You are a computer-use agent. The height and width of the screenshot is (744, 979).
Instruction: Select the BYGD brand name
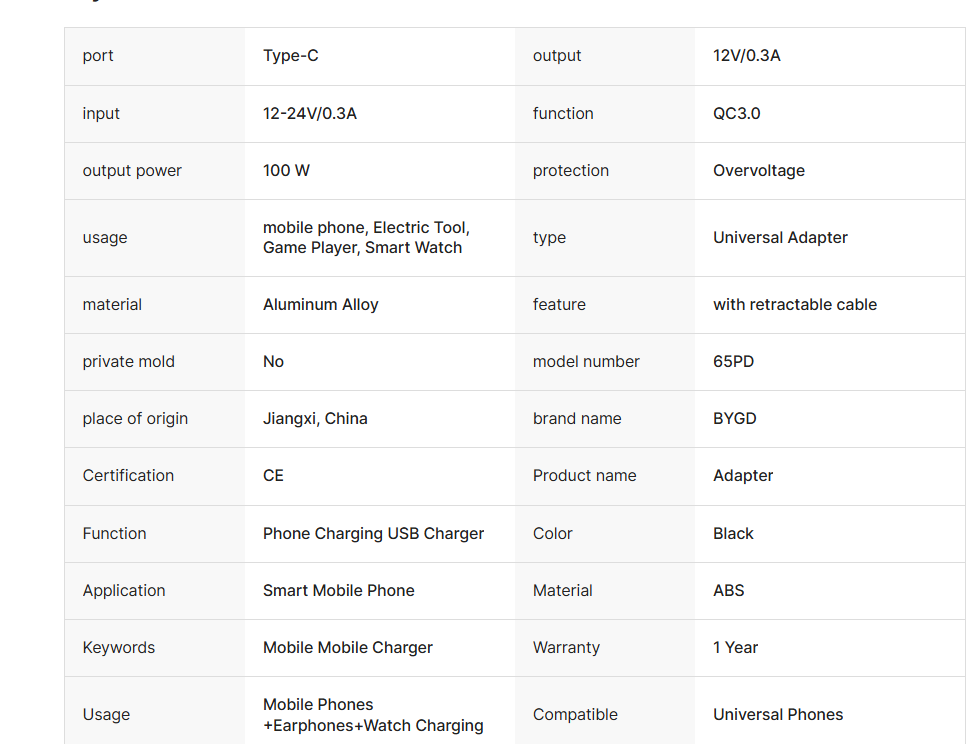pyautogui.click(x=735, y=419)
